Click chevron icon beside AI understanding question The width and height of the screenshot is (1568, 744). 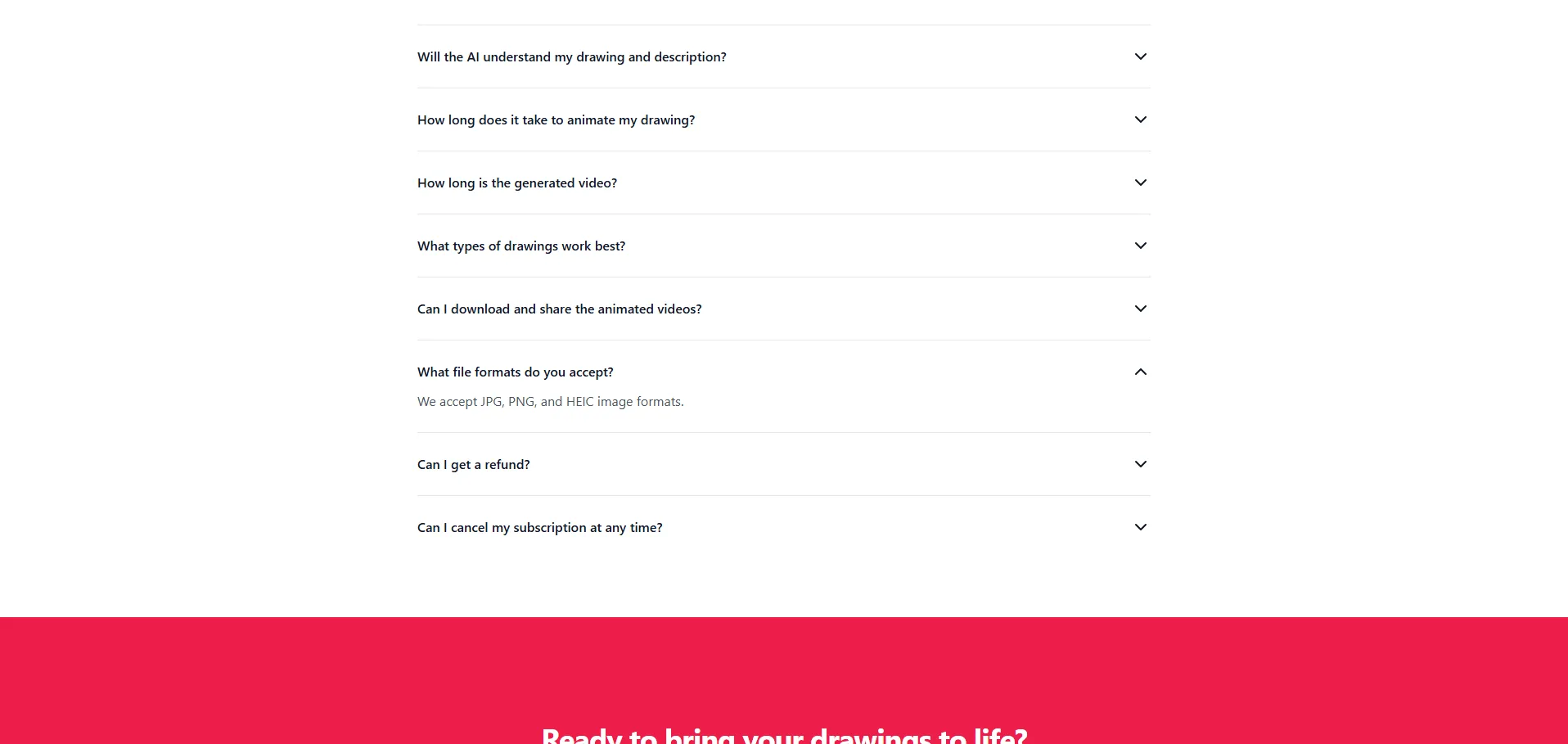1140,56
